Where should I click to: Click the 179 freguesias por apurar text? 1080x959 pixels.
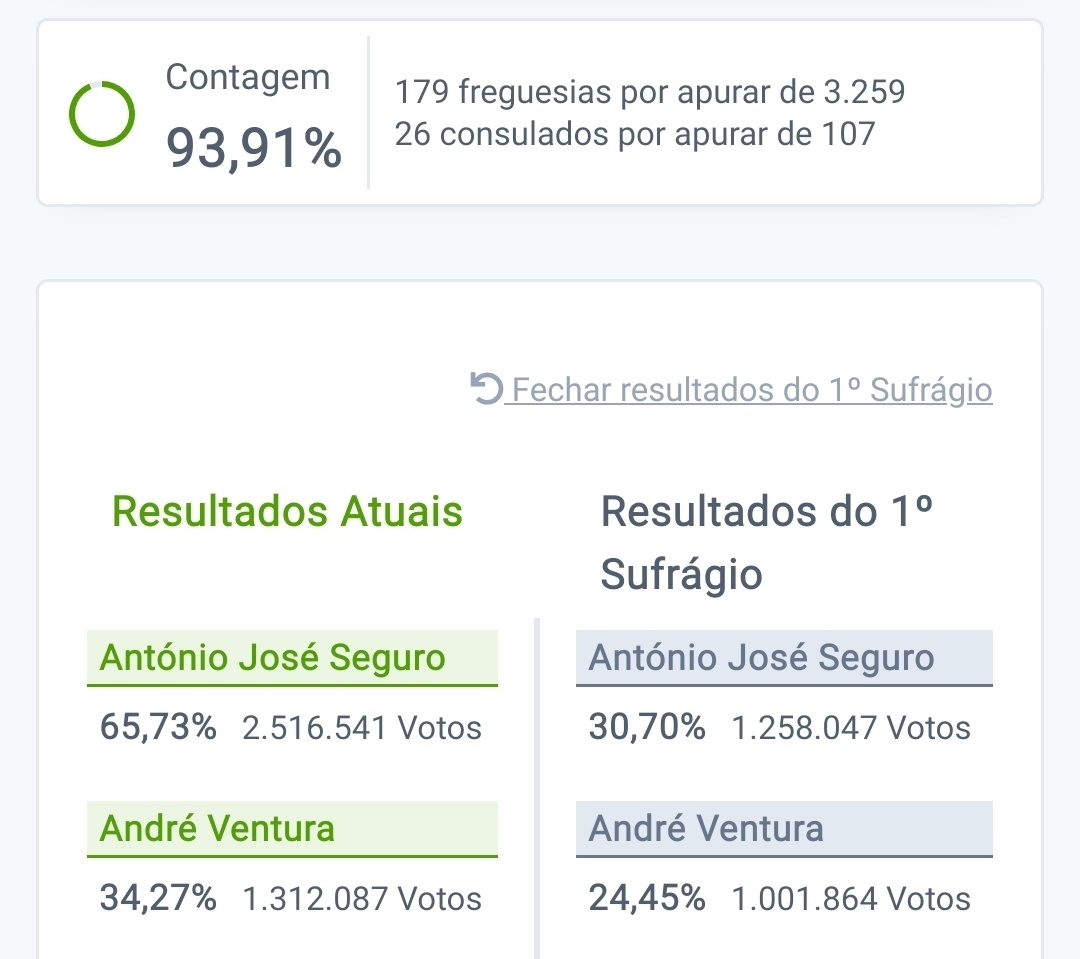650,93
